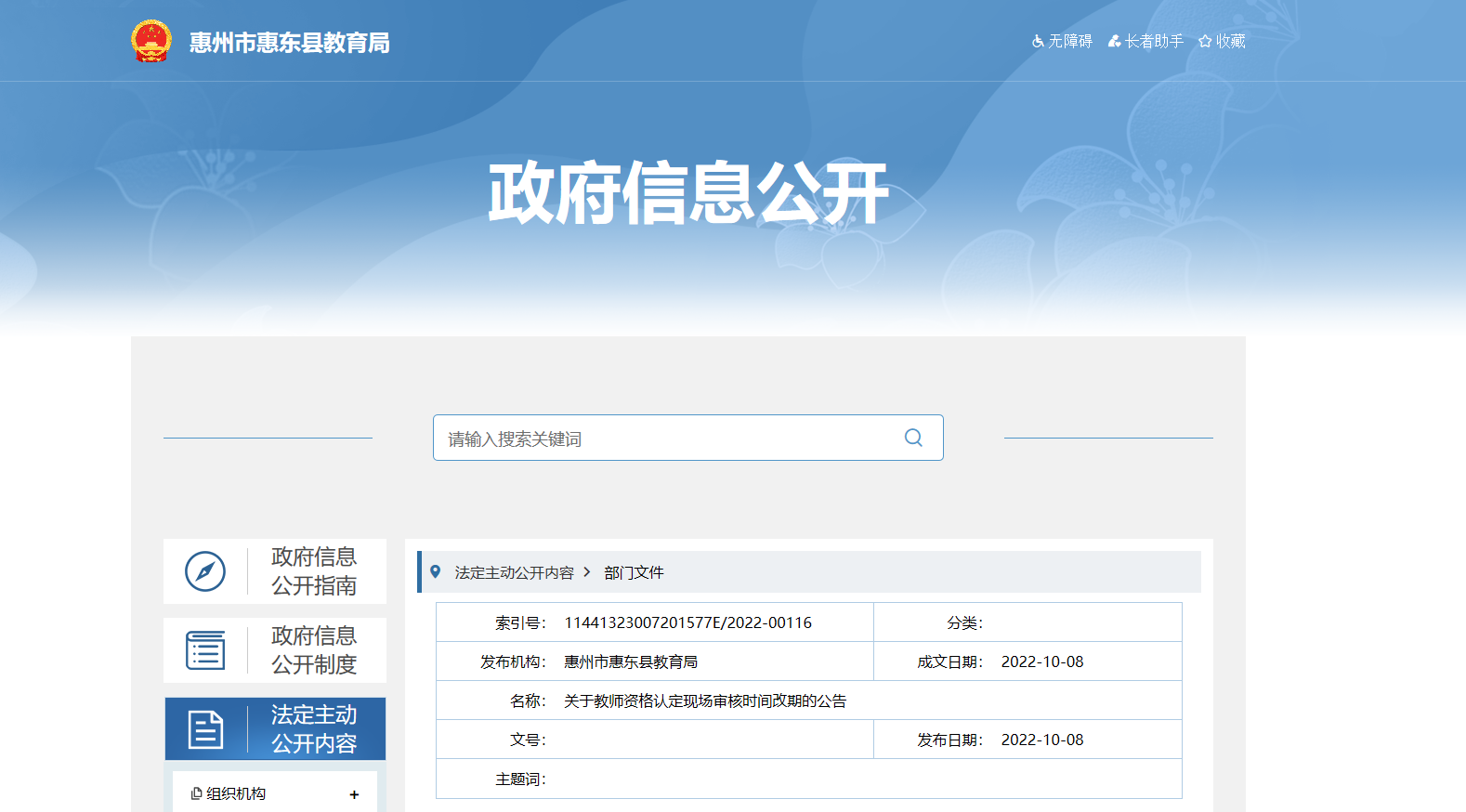Click the national emblem logo
This screenshot has width=1466, height=812.
(151, 42)
